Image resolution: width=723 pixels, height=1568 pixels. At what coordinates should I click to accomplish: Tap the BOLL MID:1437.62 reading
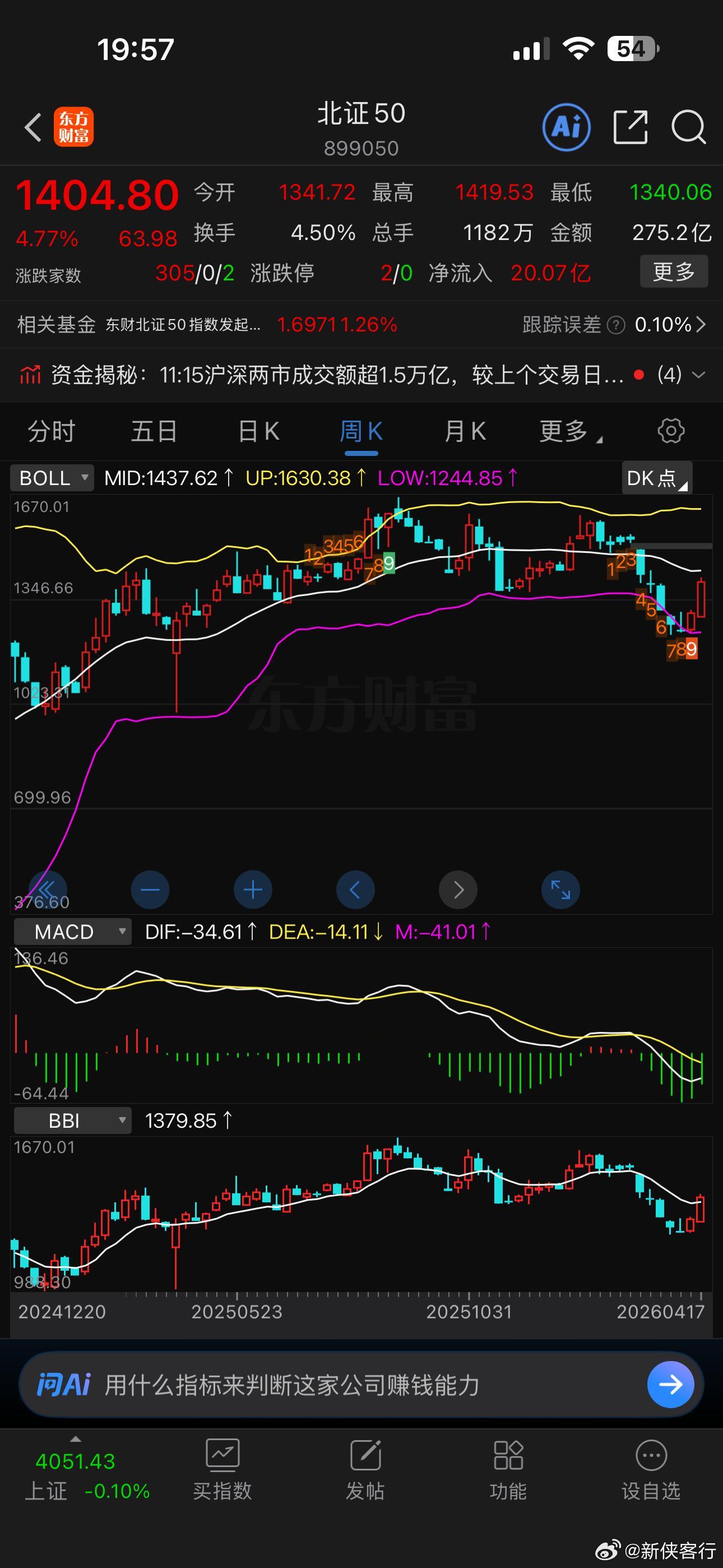tap(169, 478)
